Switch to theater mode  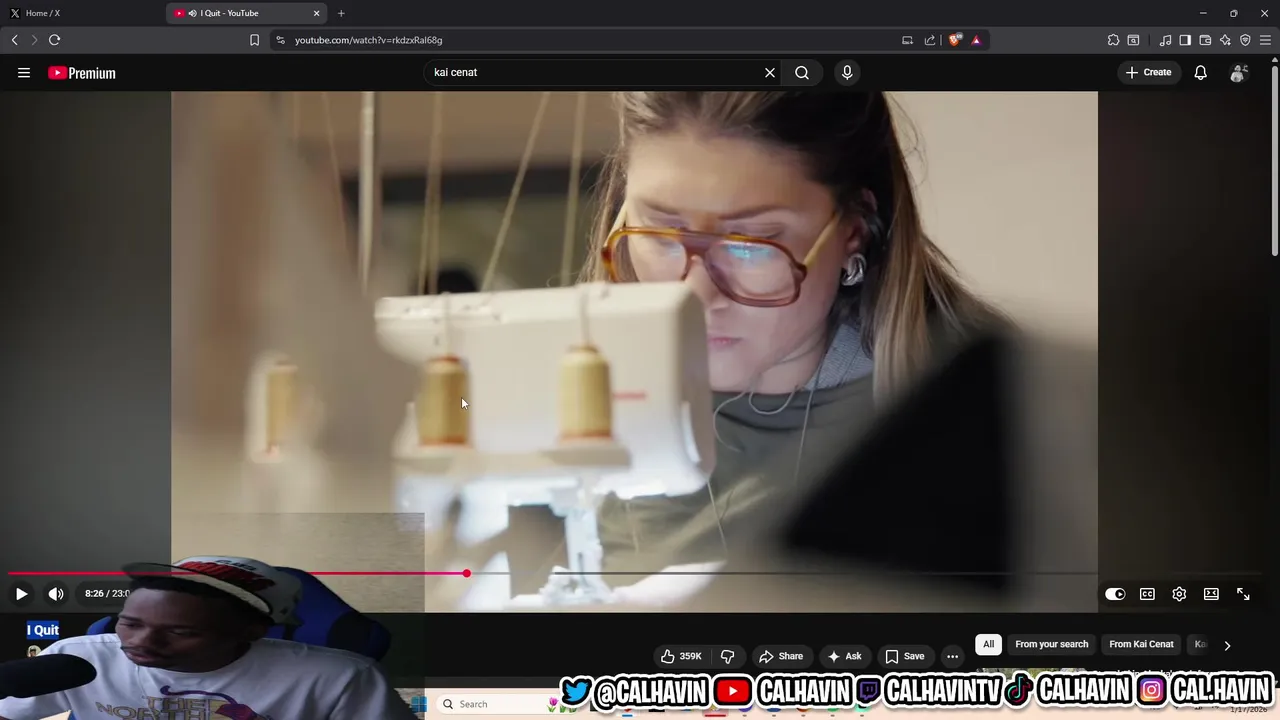1211,594
